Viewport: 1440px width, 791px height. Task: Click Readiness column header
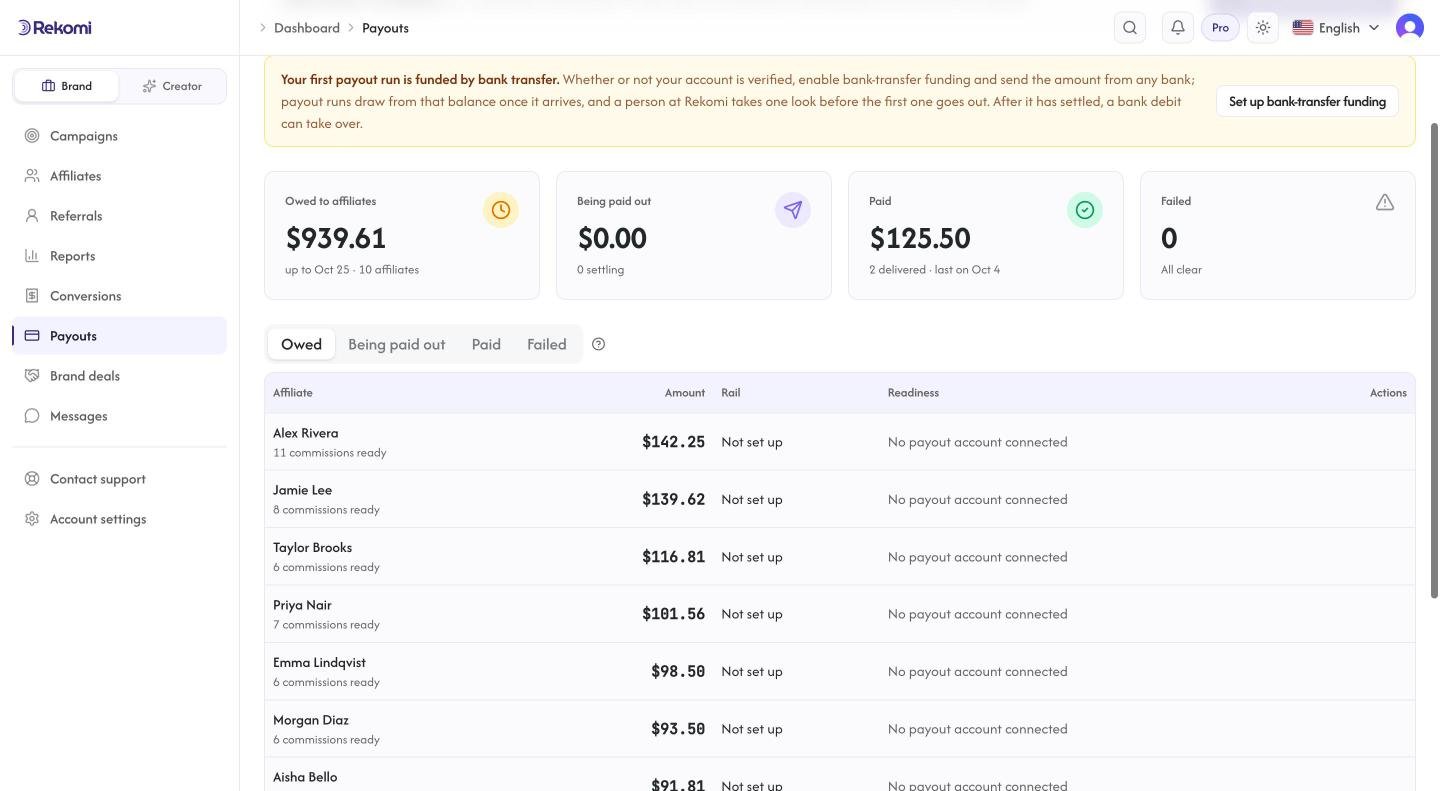[913, 393]
